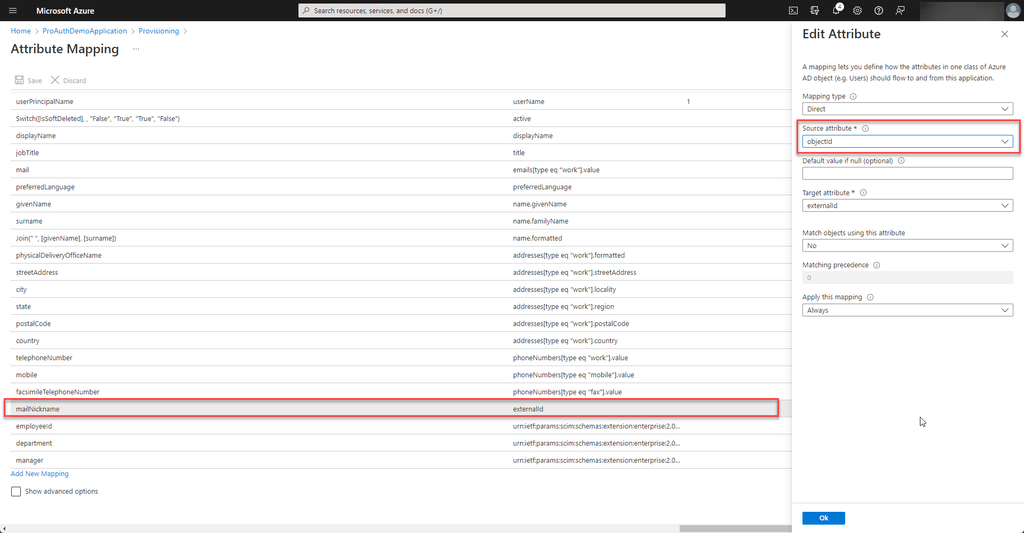Screen dimensions: 1024x533
Task: Open the Apply this mapping dropdown
Action: [x=907, y=310]
